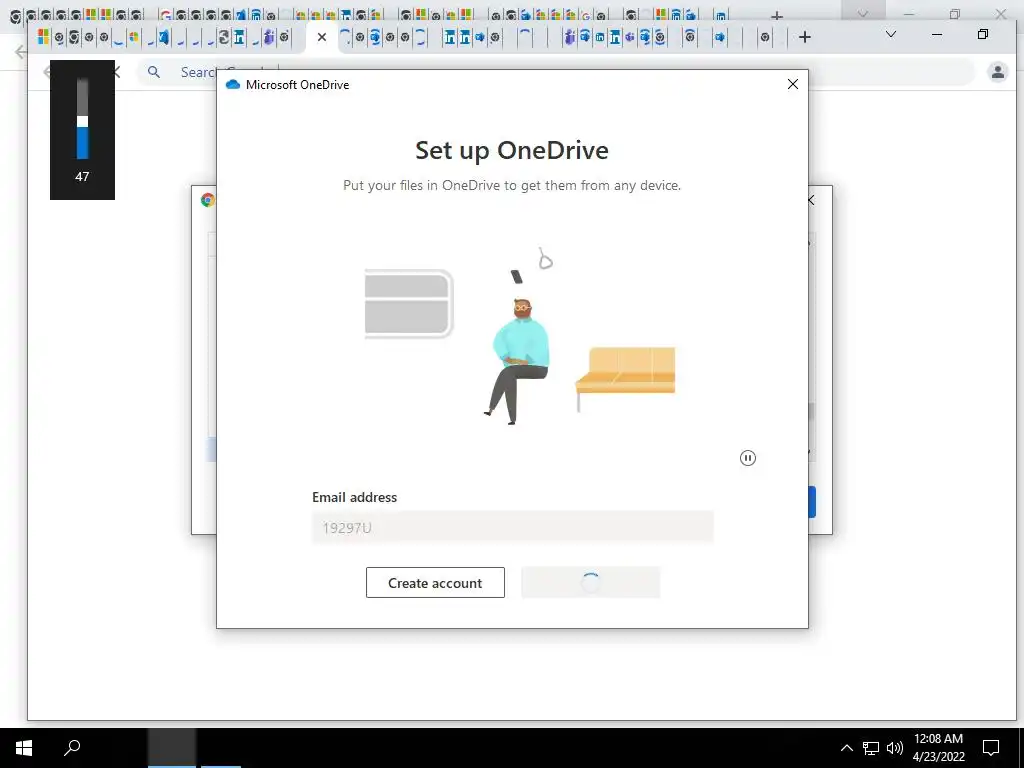Minimize the front browser window

click(x=936, y=34)
